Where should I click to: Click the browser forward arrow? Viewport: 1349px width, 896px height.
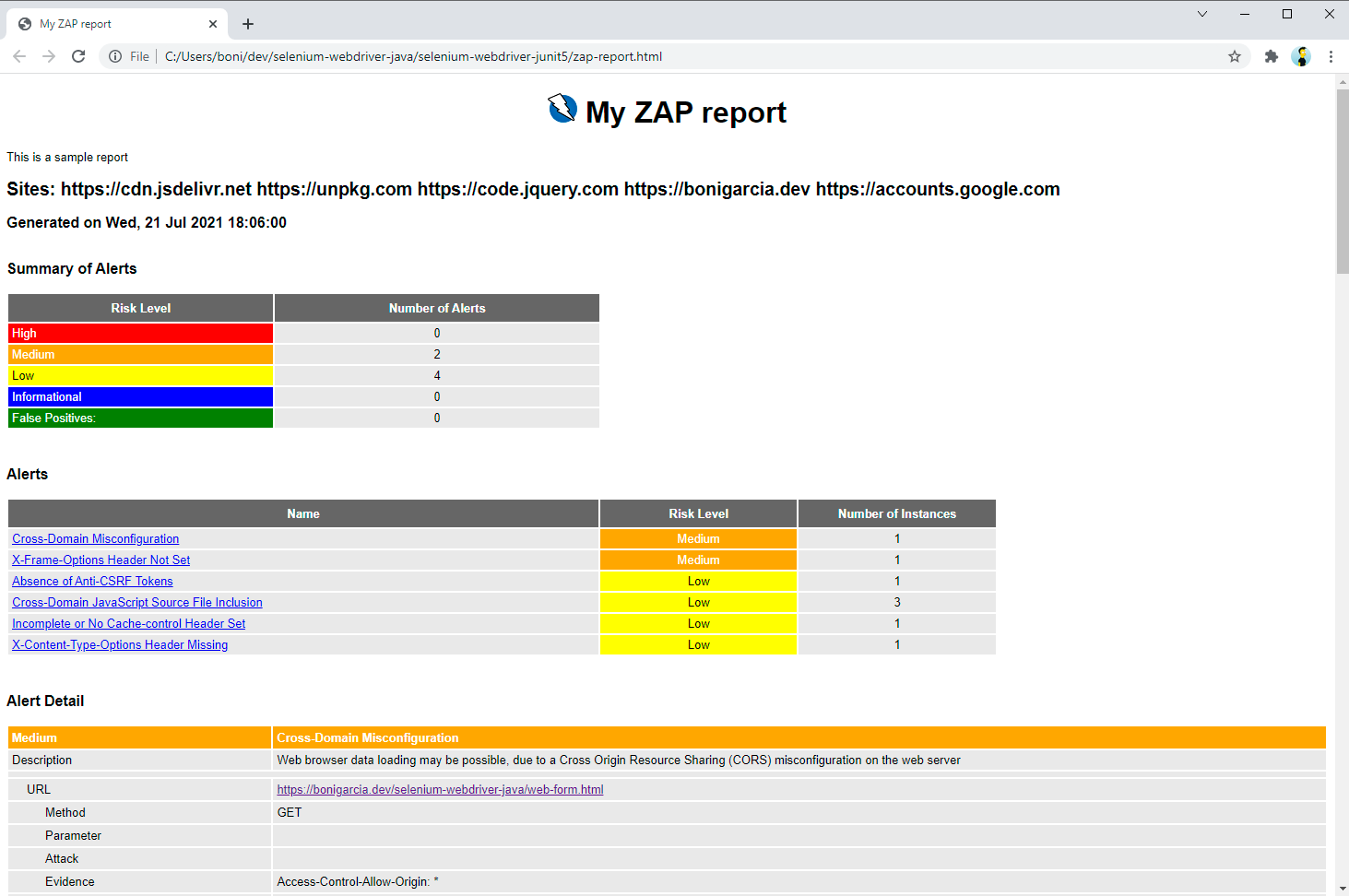pyautogui.click(x=49, y=56)
